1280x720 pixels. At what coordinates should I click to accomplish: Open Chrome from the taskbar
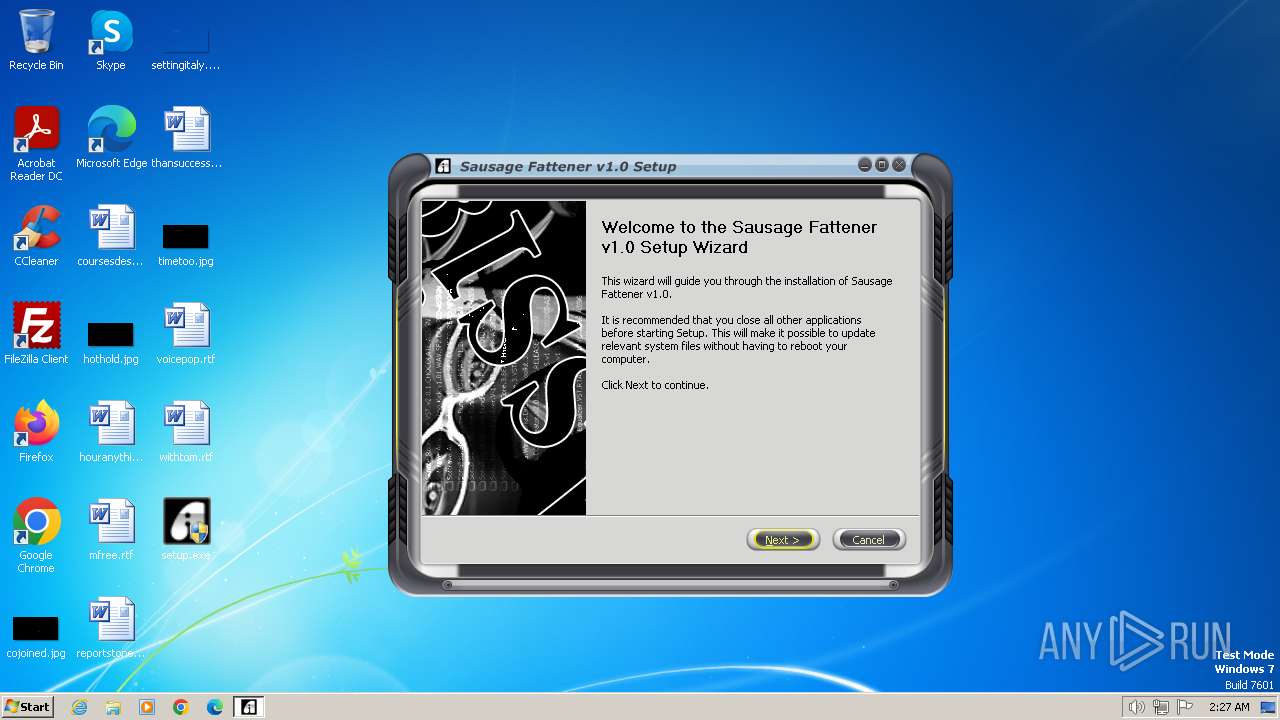click(x=181, y=707)
